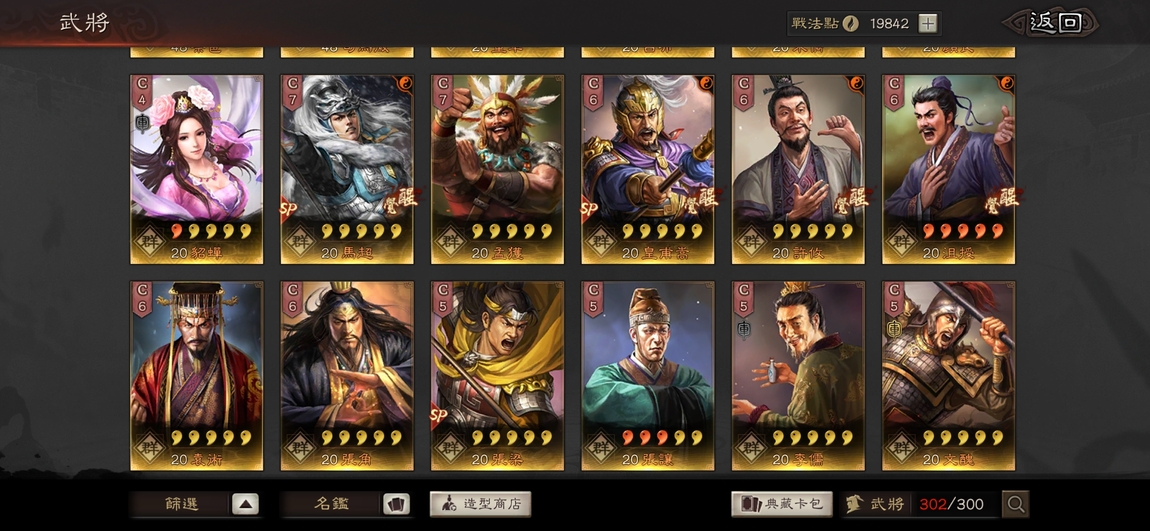Image resolution: width=1150 pixels, height=531 pixels.
Task: Click the SP badge on 張梁 card
Action: tap(439, 415)
